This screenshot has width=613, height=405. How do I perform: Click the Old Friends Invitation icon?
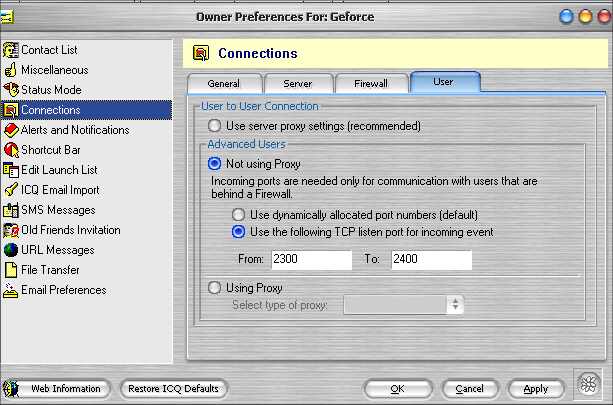(x=11, y=230)
